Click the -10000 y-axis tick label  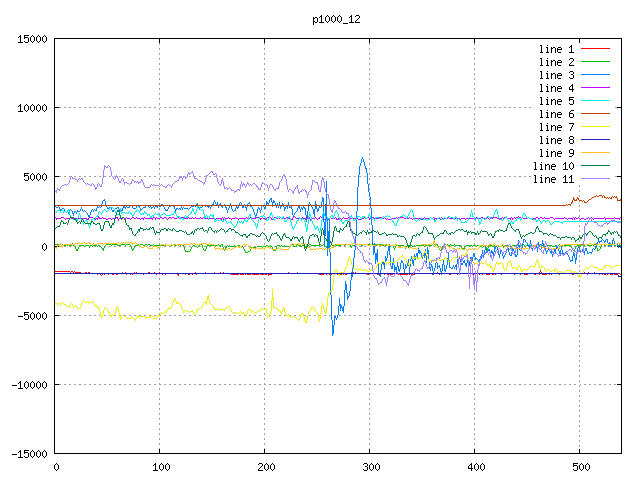(27, 385)
